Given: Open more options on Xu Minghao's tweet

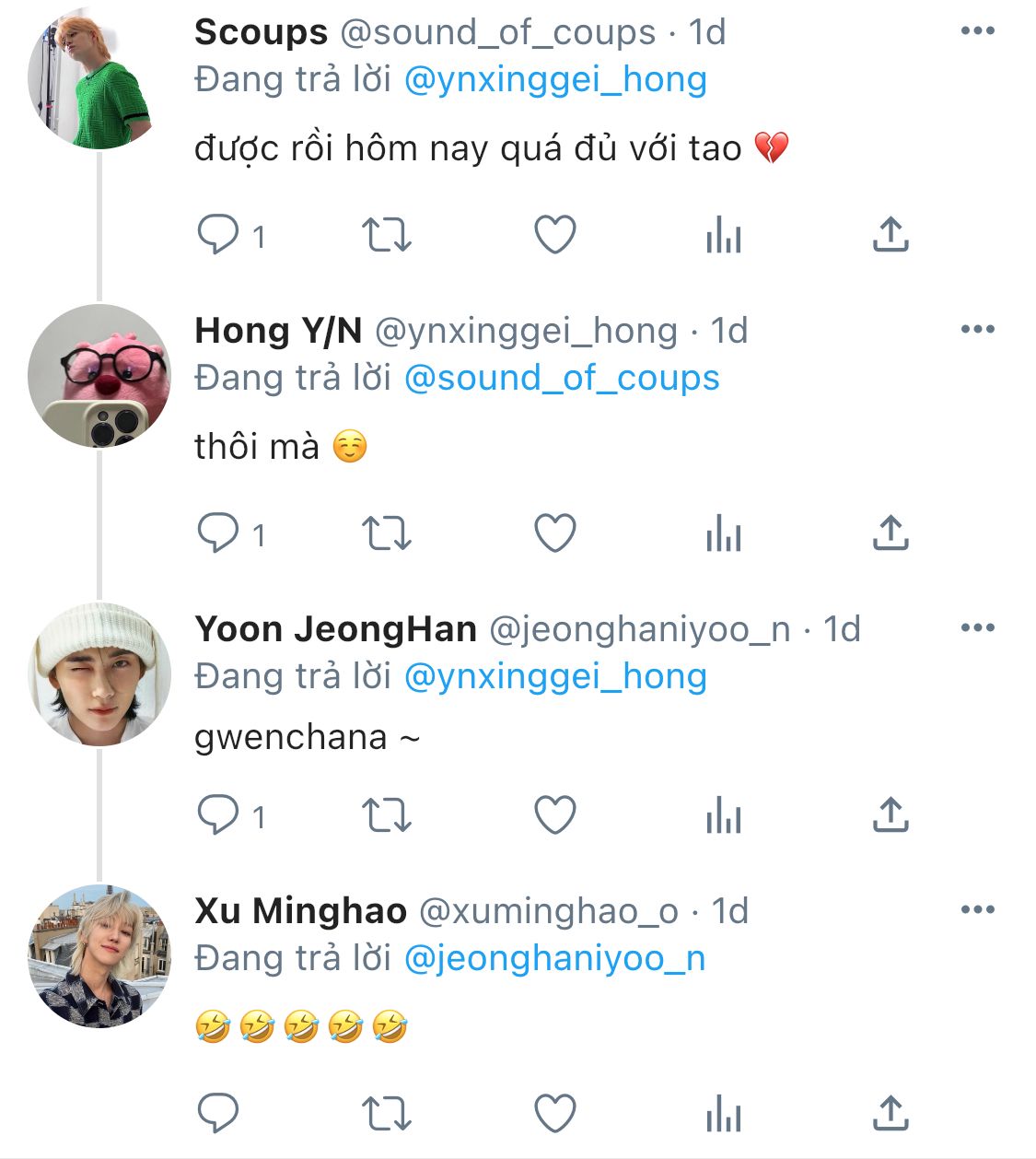Looking at the screenshot, I should tap(977, 910).
